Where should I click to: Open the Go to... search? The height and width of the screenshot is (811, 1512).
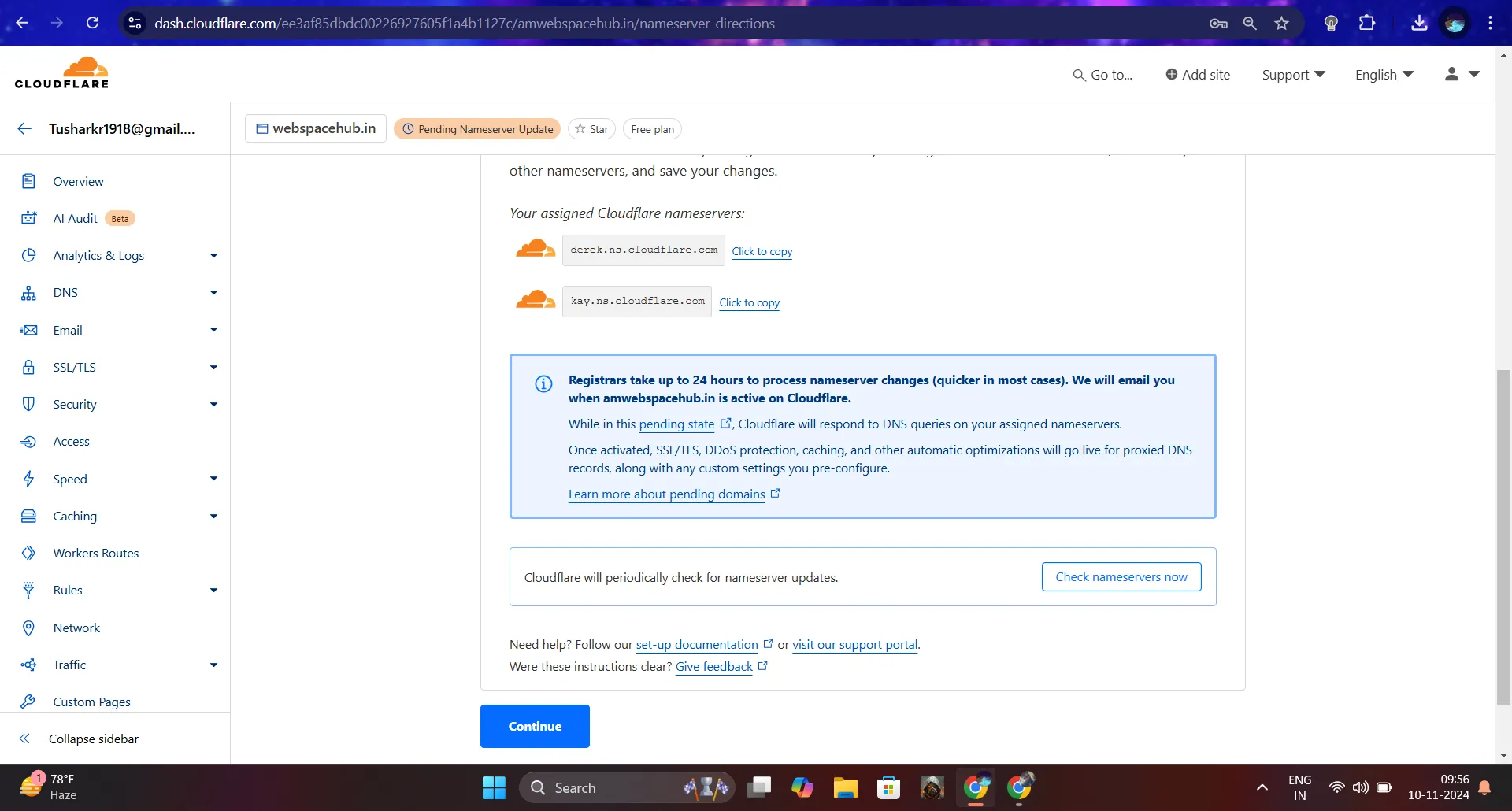[x=1102, y=75]
